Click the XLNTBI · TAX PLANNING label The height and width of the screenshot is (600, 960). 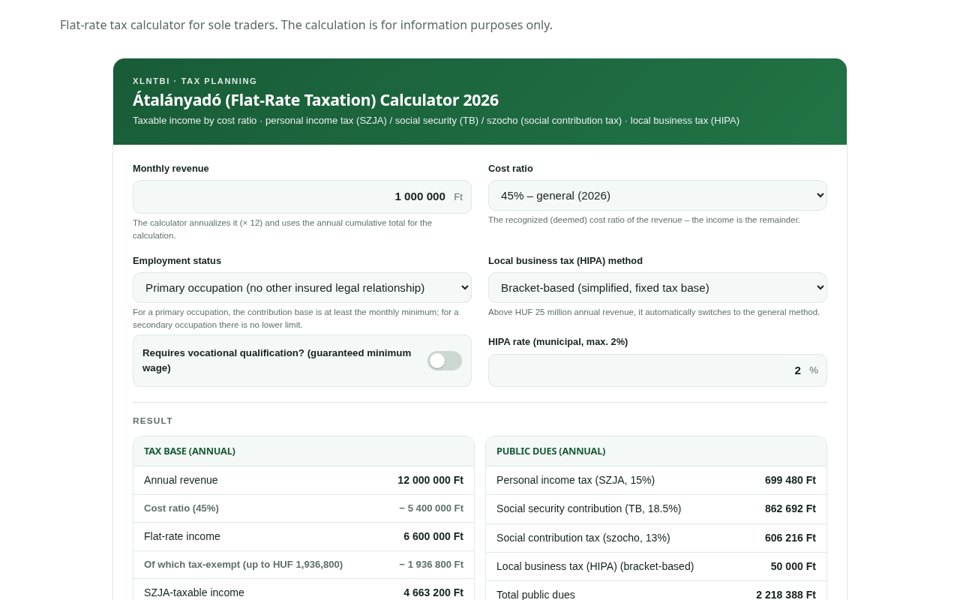click(x=195, y=81)
